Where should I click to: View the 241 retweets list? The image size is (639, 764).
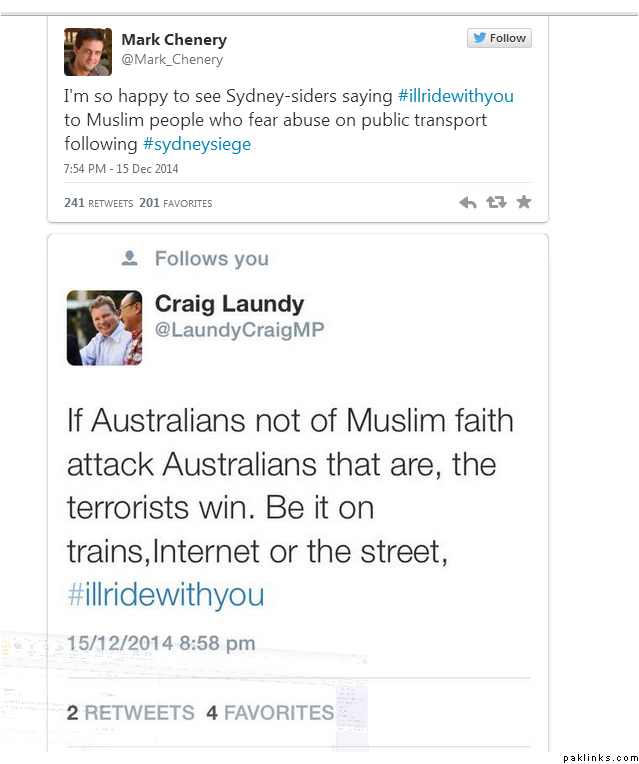tap(98, 203)
